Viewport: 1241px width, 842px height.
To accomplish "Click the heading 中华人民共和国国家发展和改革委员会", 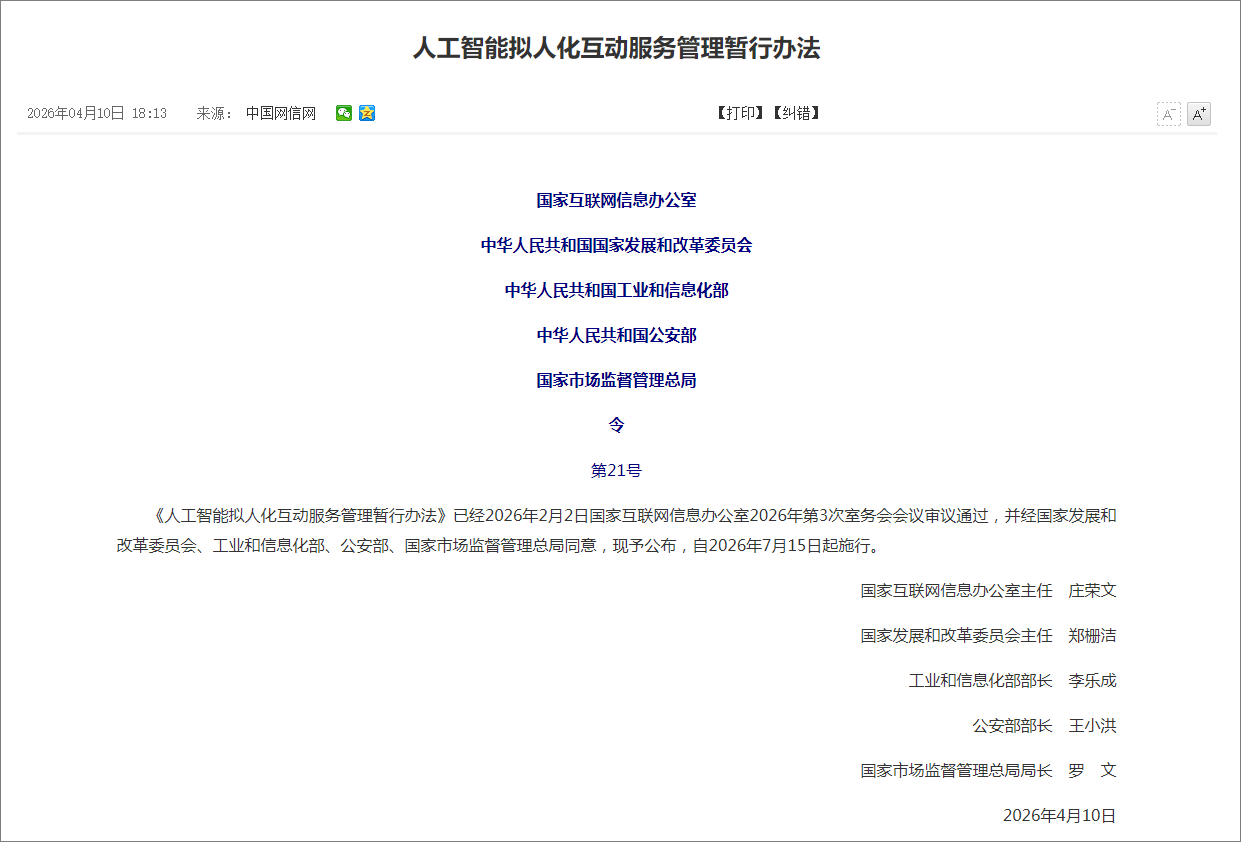I will (x=617, y=245).
